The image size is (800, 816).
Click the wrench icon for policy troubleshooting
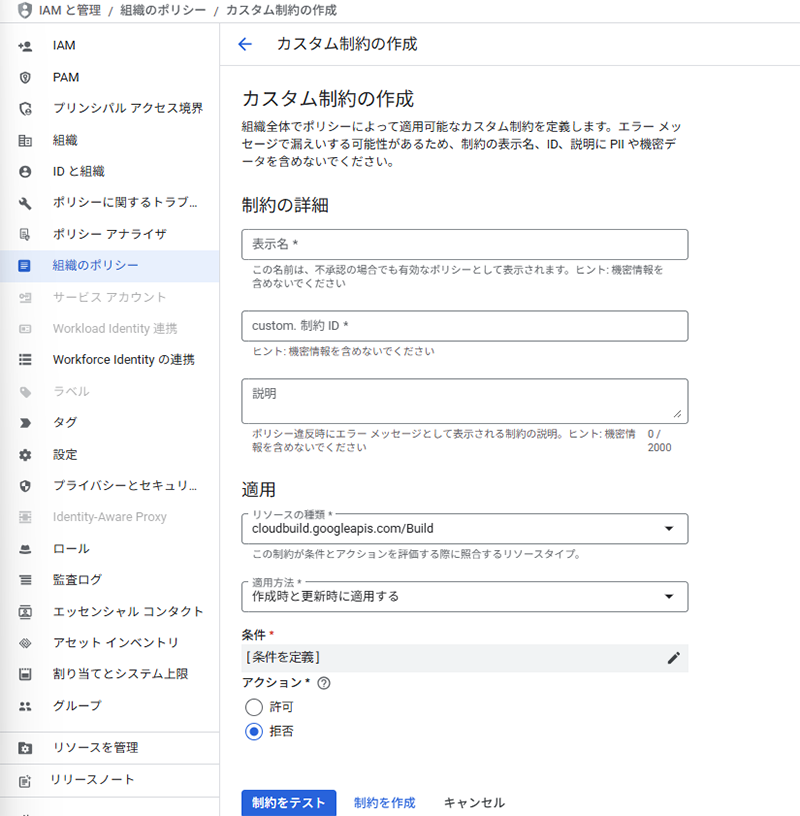26,203
